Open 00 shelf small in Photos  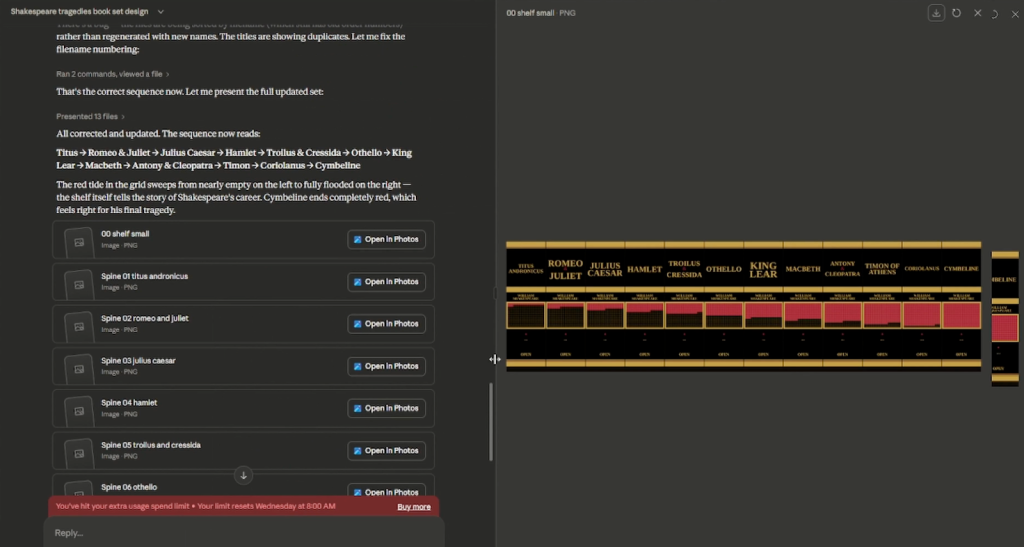(x=386, y=240)
